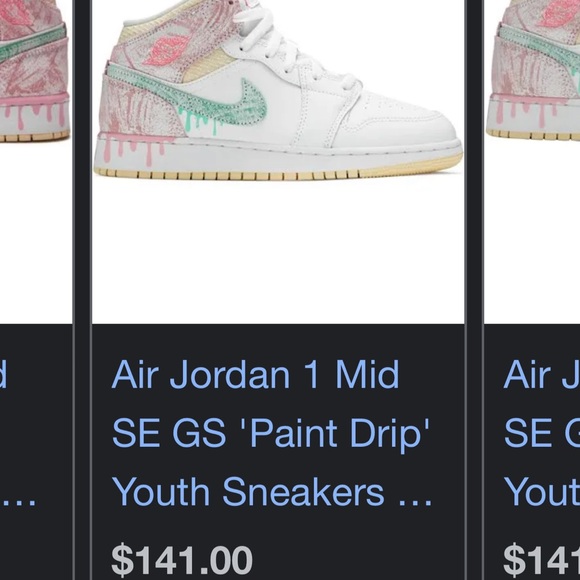Click the right partially visible sneaker photo
Viewport: 580px width, 580px height.
coord(532,162)
